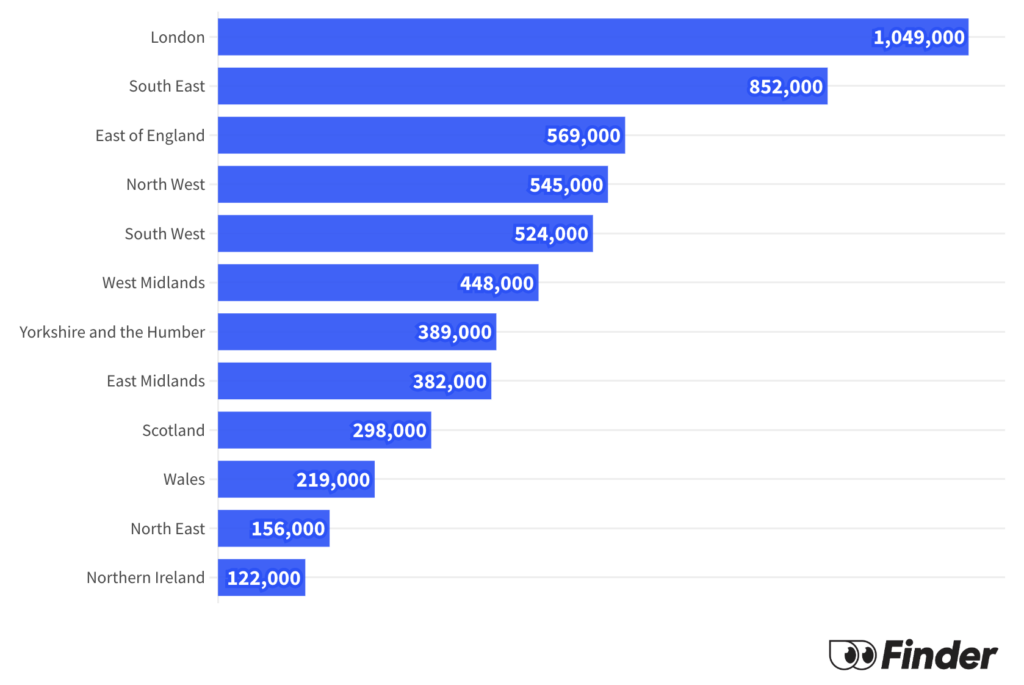Select the Scotland bar
The width and height of the screenshot is (1024, 685).
(x=325, y=430)
